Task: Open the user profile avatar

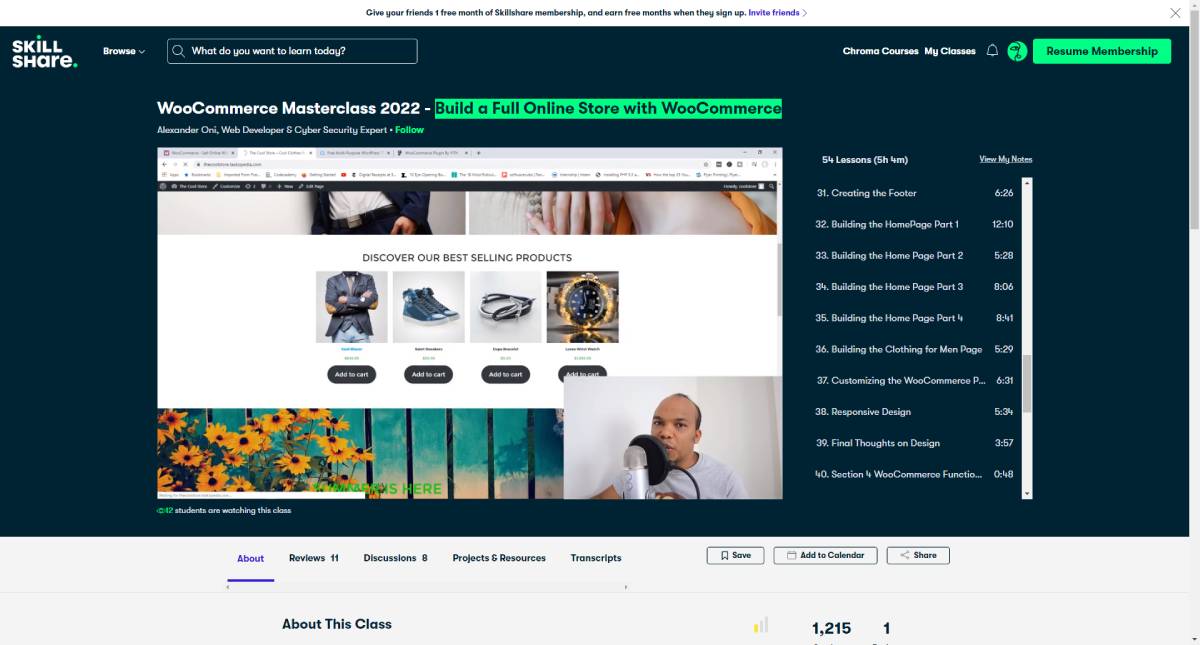Action: 1017,51
